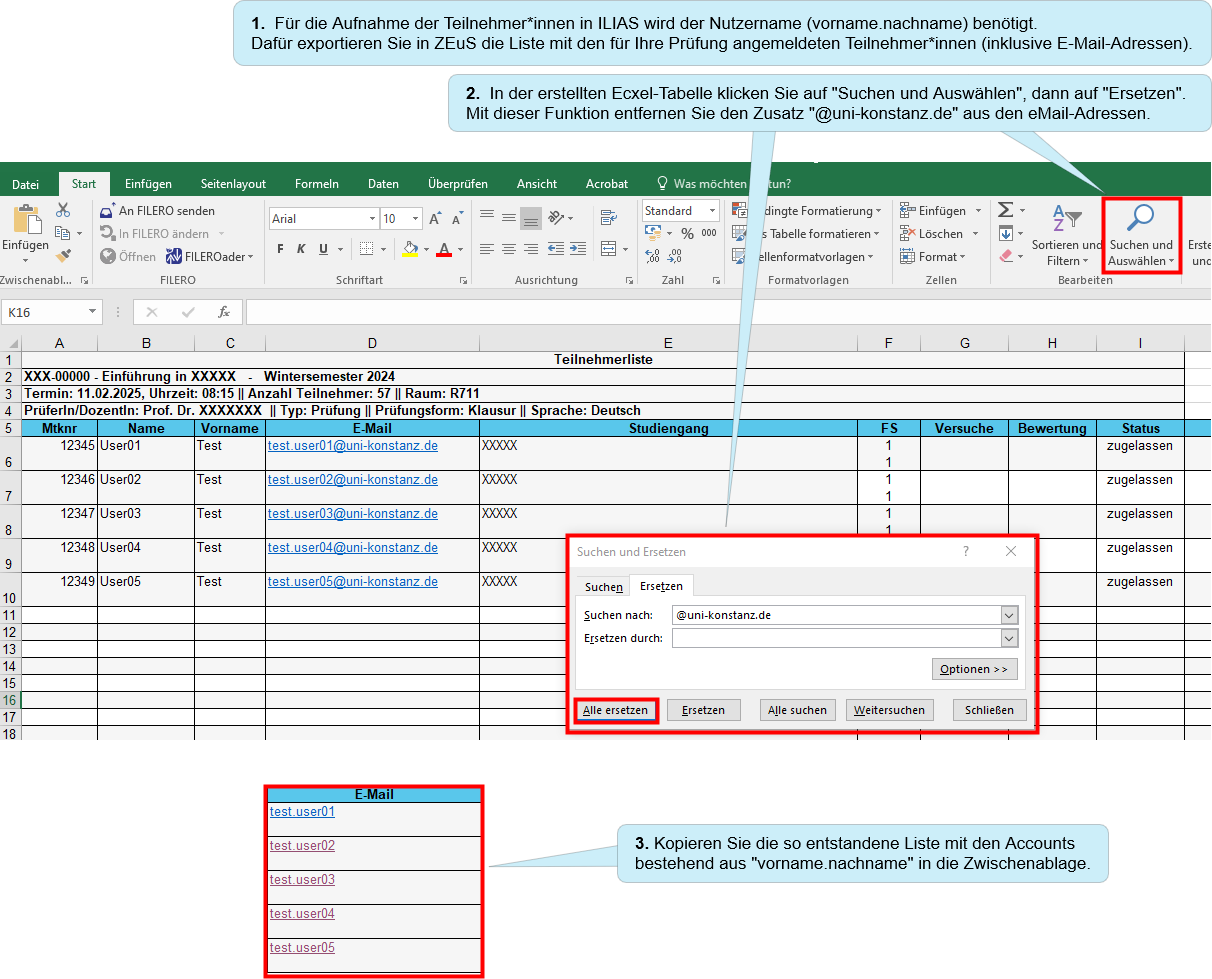The height and width of the screenshot is (979, 1212).
Task: Click the Copy icon in clipboard group
Action: [x=63, y=233]
